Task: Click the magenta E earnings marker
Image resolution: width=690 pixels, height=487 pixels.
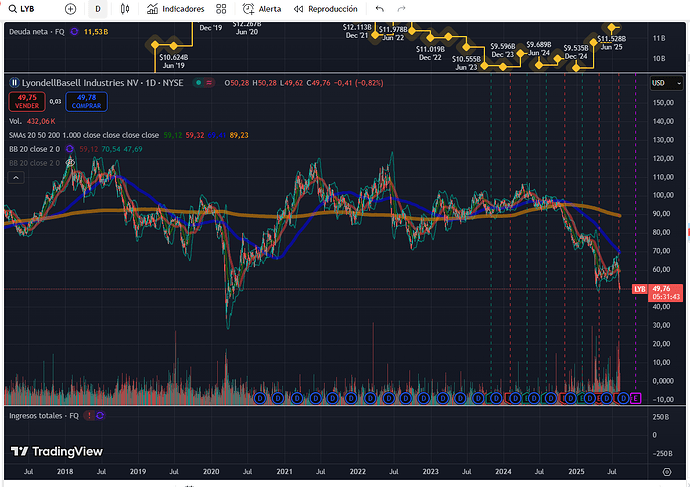Action: (635, 399)
